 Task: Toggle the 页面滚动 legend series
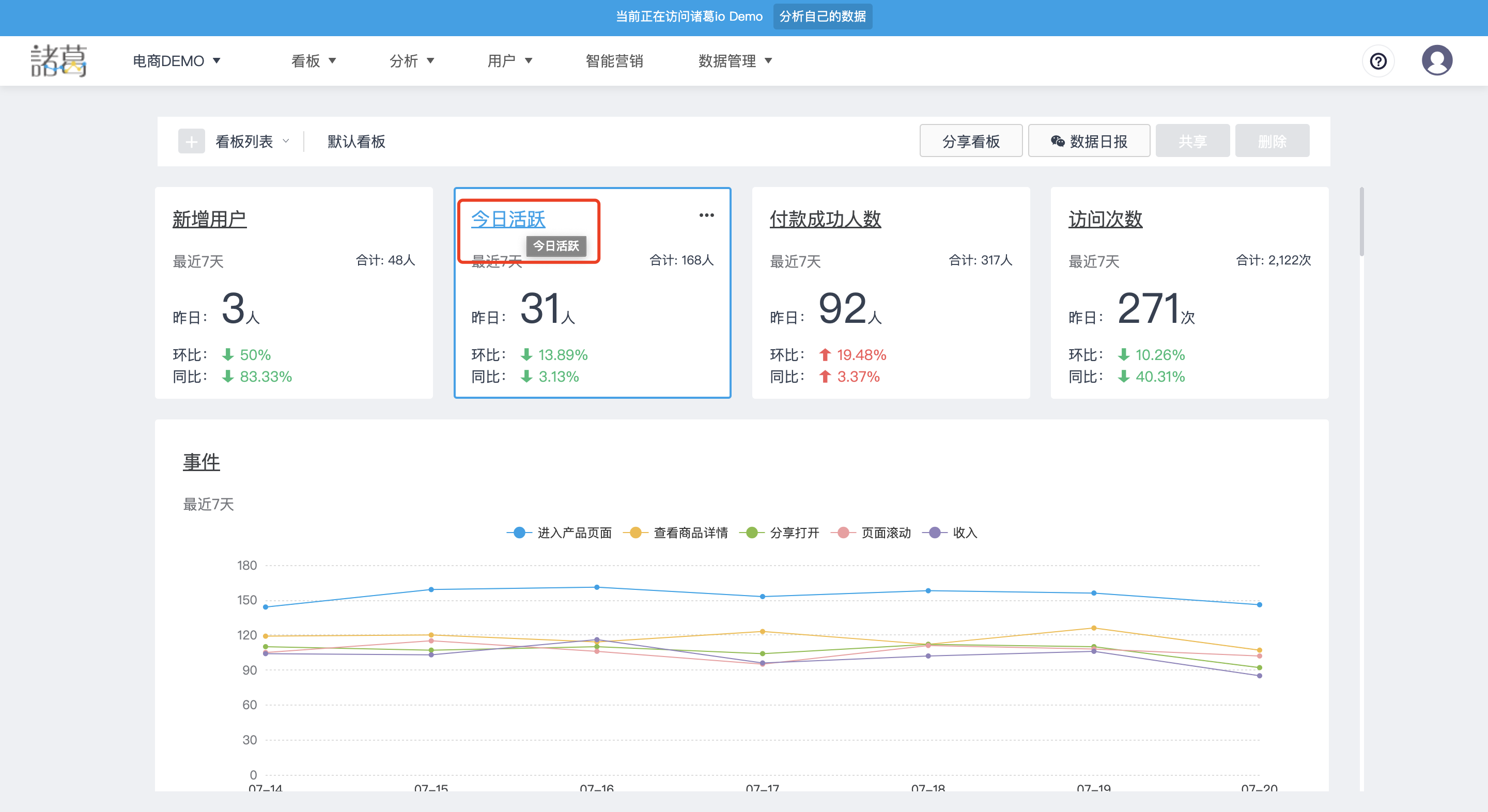(871, 533)
